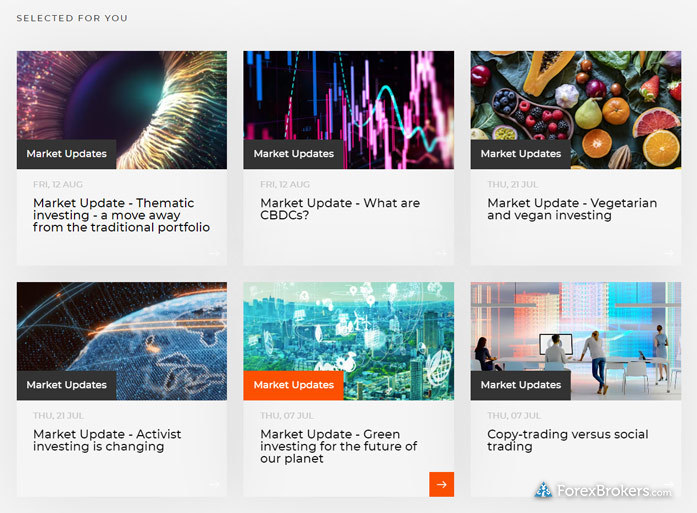Viewport: 697px width, 513px height.
Task: Click THU, 21 JUL date on Vegetarian card
Action: point(513,184)
